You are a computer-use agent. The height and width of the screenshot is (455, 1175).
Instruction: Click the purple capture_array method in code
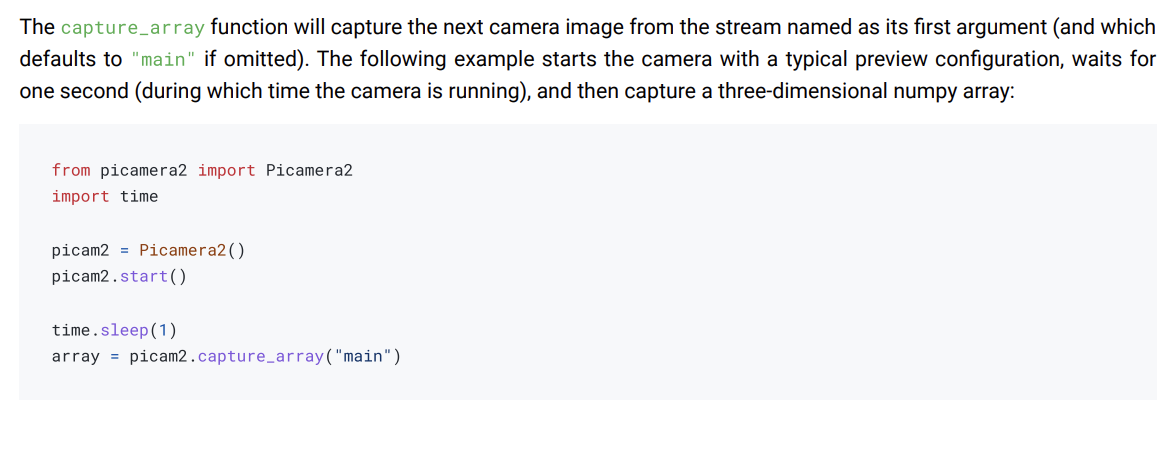click(260, 356)
